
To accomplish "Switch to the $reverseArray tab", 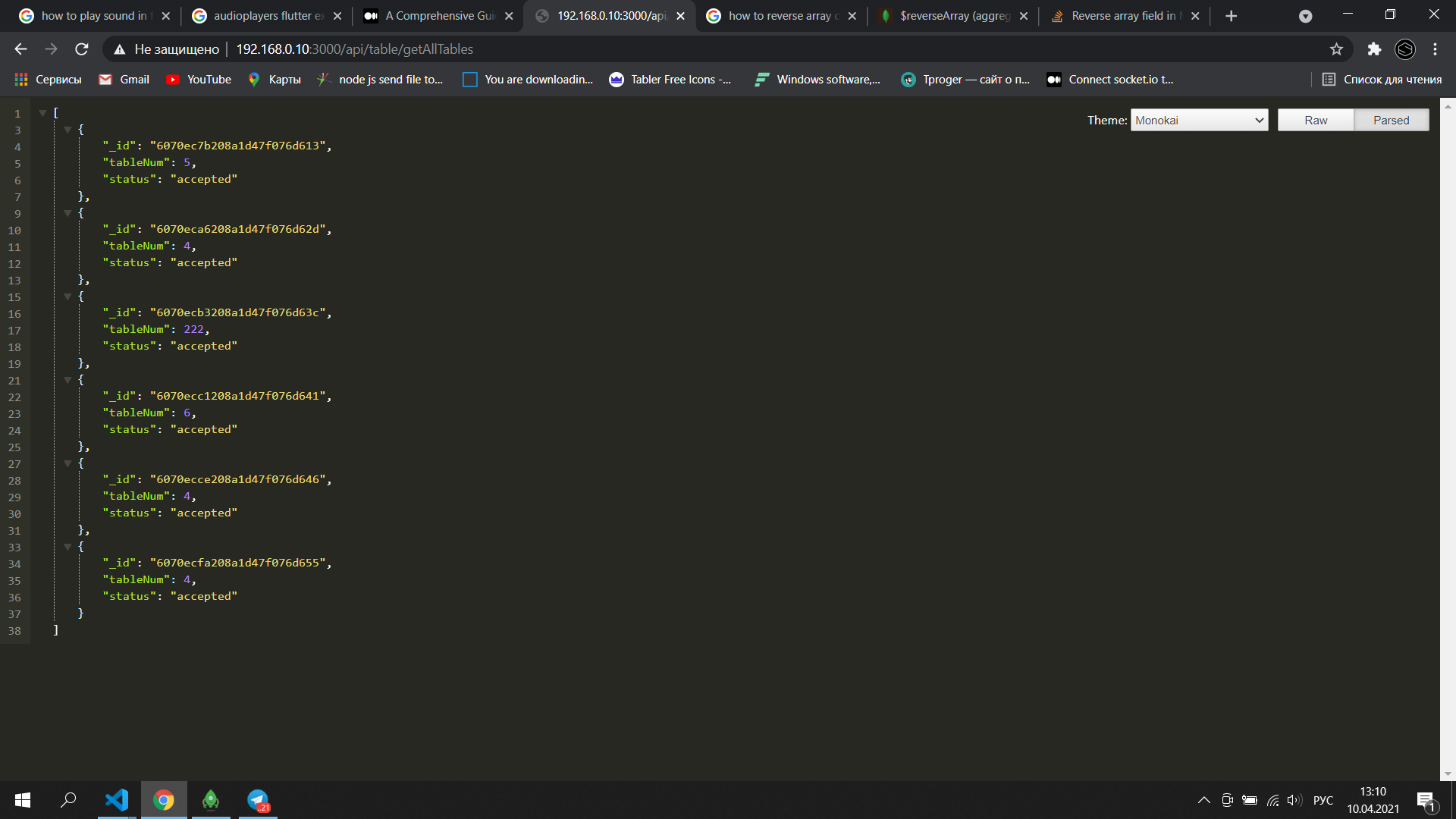I will (x=954, y=16).
